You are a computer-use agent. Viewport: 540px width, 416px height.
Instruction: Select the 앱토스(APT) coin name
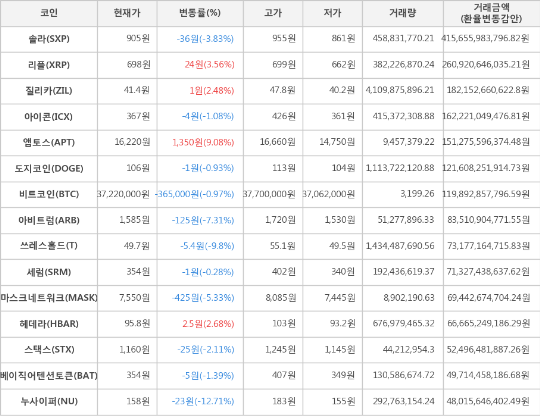click(x=49, y=142)
